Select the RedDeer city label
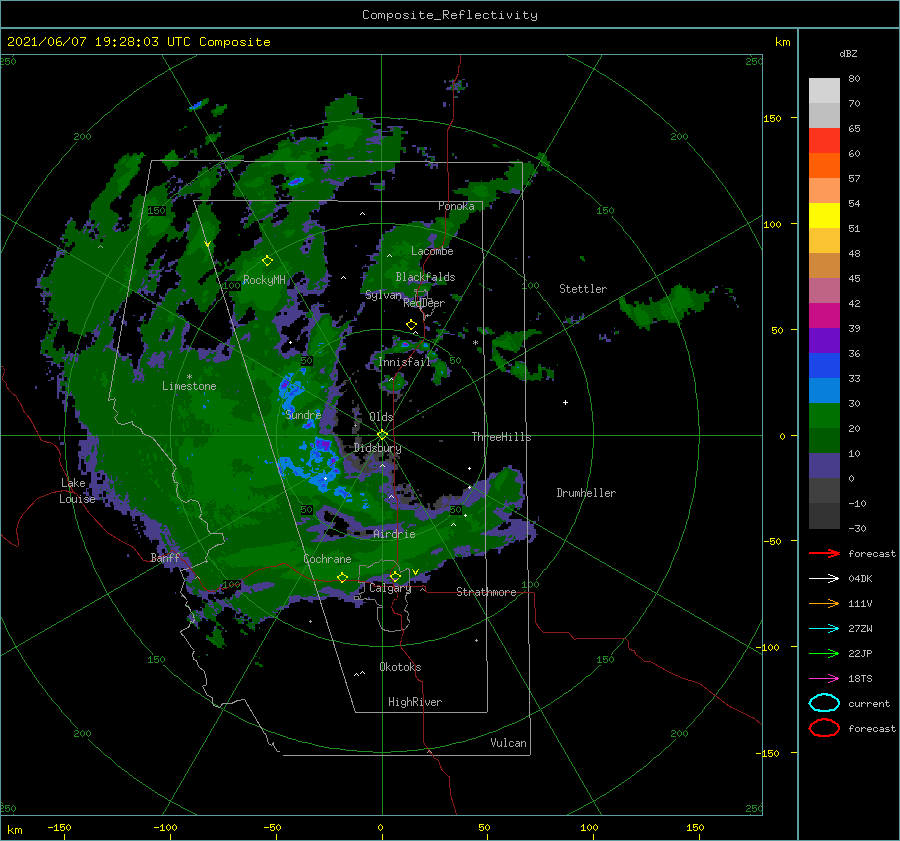 pos(424,303)
